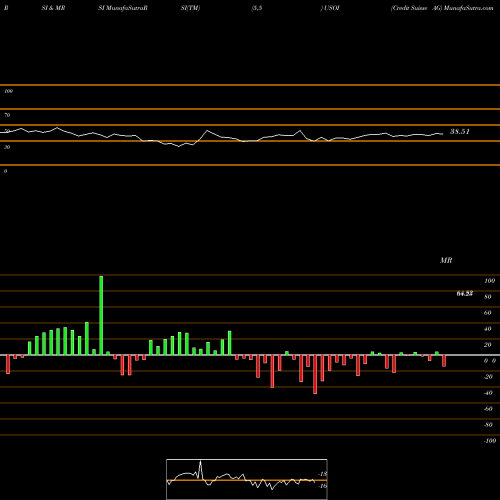Click the USOI symbol text in header
500x500 pixels.
pos(332,8)
